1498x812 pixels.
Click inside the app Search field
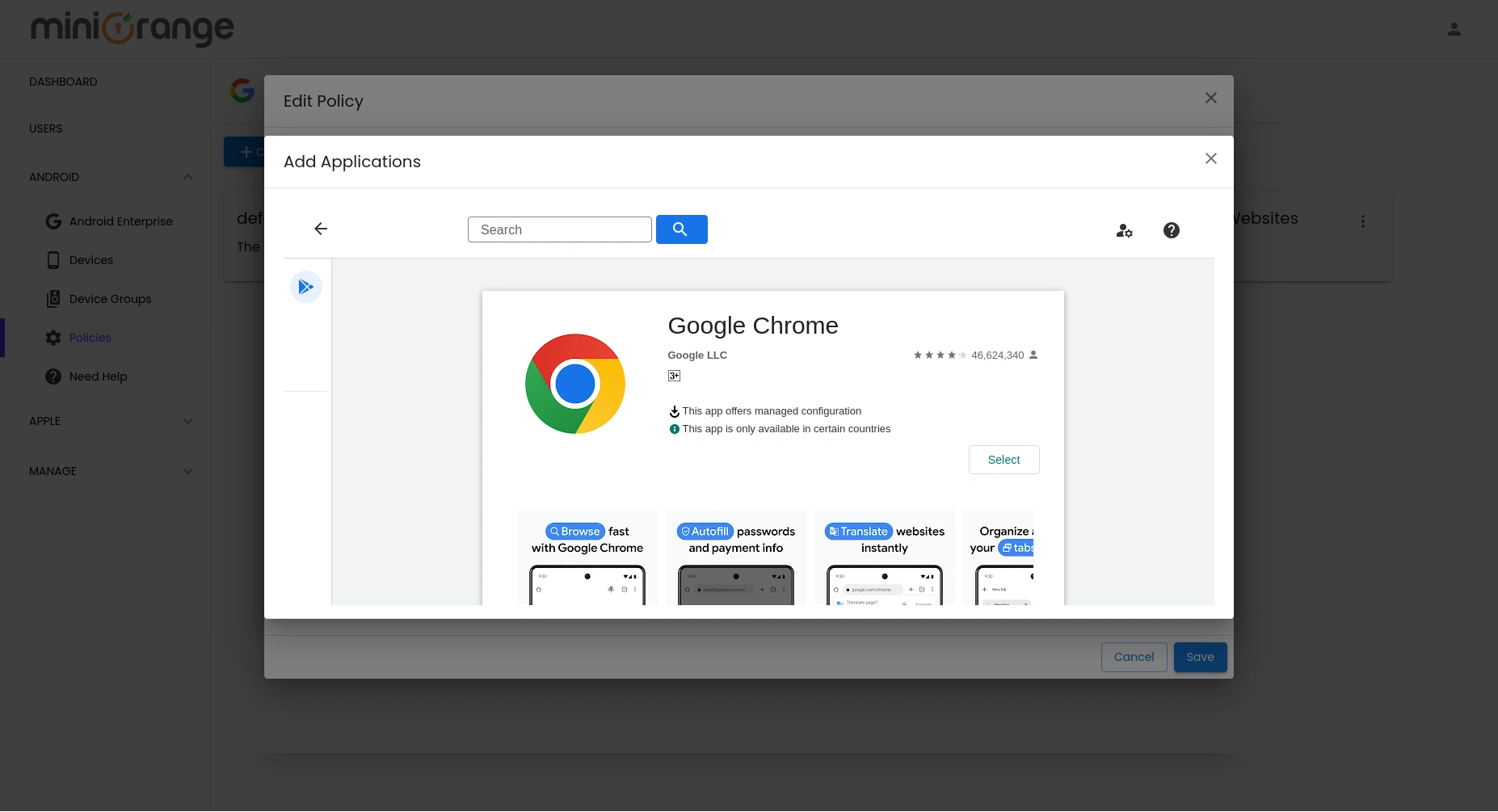(x=559, y=229)
